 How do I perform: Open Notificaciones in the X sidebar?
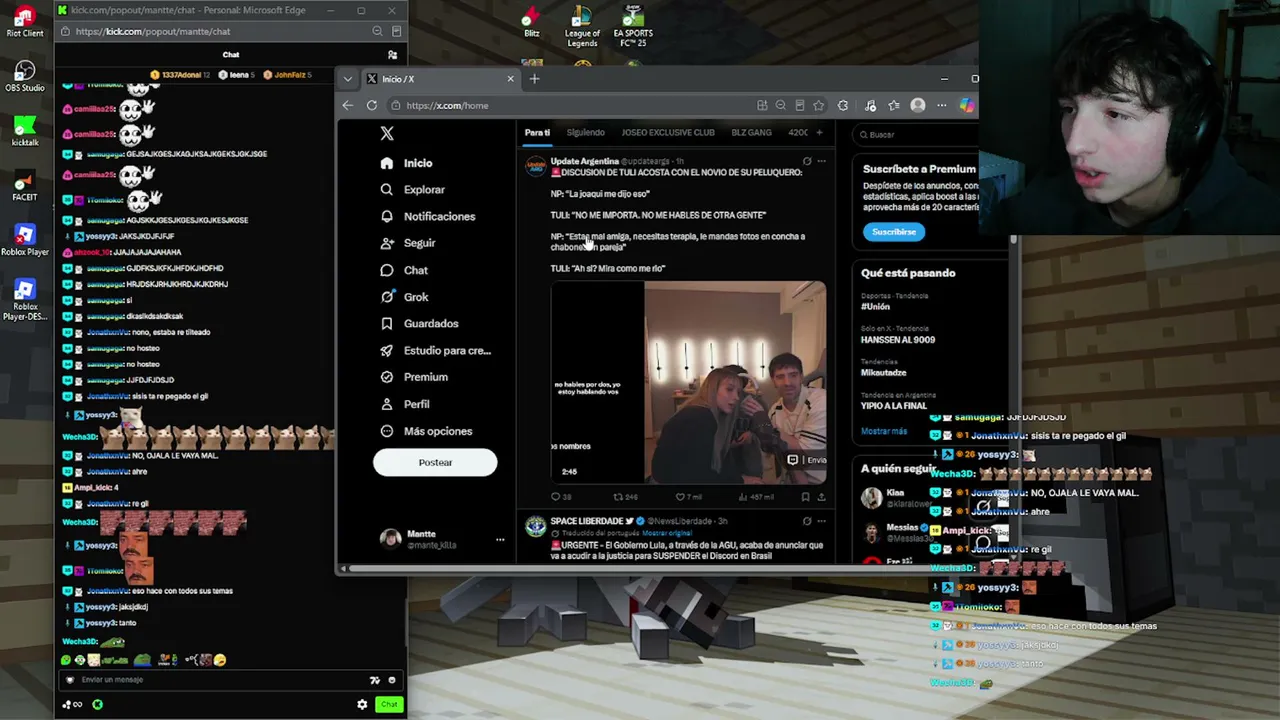click(x=428, y=216)
